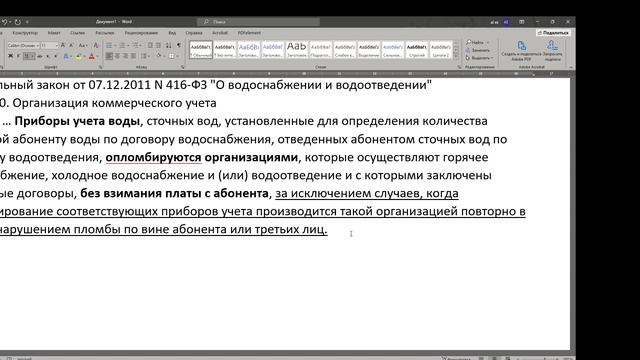Click the user account avatar
The width and height of the screenshot is (640, 360).
pyautogui.click(x=507, y=22)
